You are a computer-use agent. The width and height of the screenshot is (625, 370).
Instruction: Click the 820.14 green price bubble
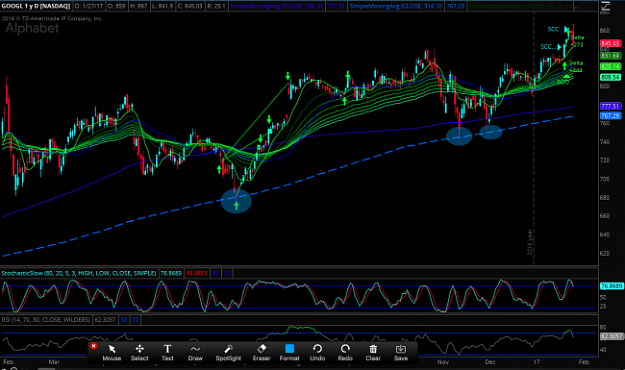610,66
